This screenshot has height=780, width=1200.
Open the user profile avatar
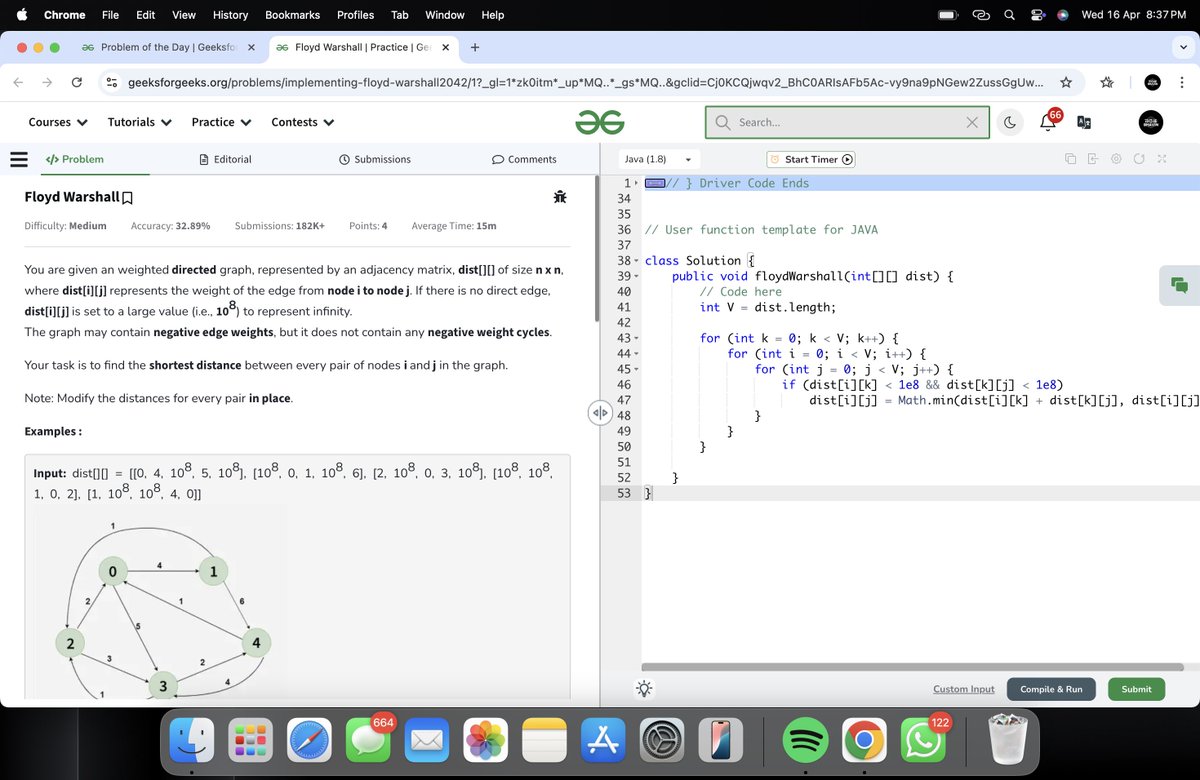click(x=1152, y=122)
